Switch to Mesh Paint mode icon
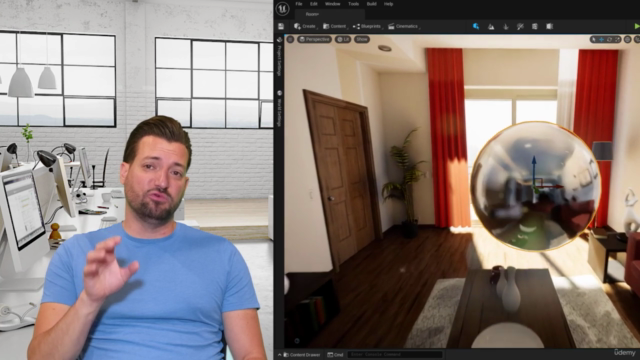 click(x=520, y=27)
